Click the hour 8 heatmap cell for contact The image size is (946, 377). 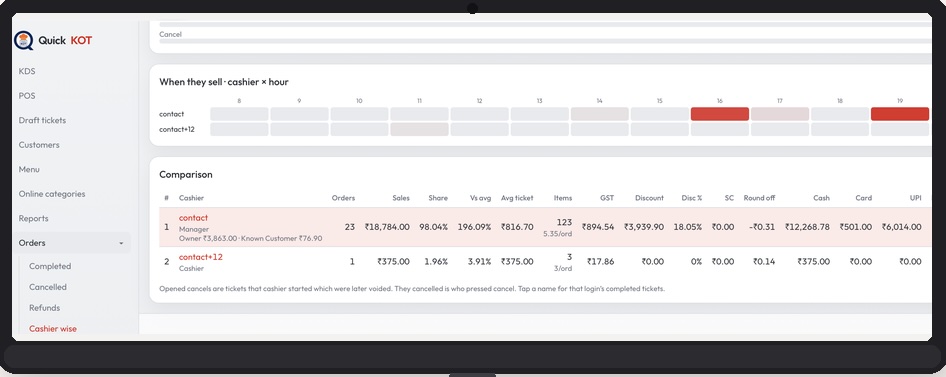click(239, 114)
